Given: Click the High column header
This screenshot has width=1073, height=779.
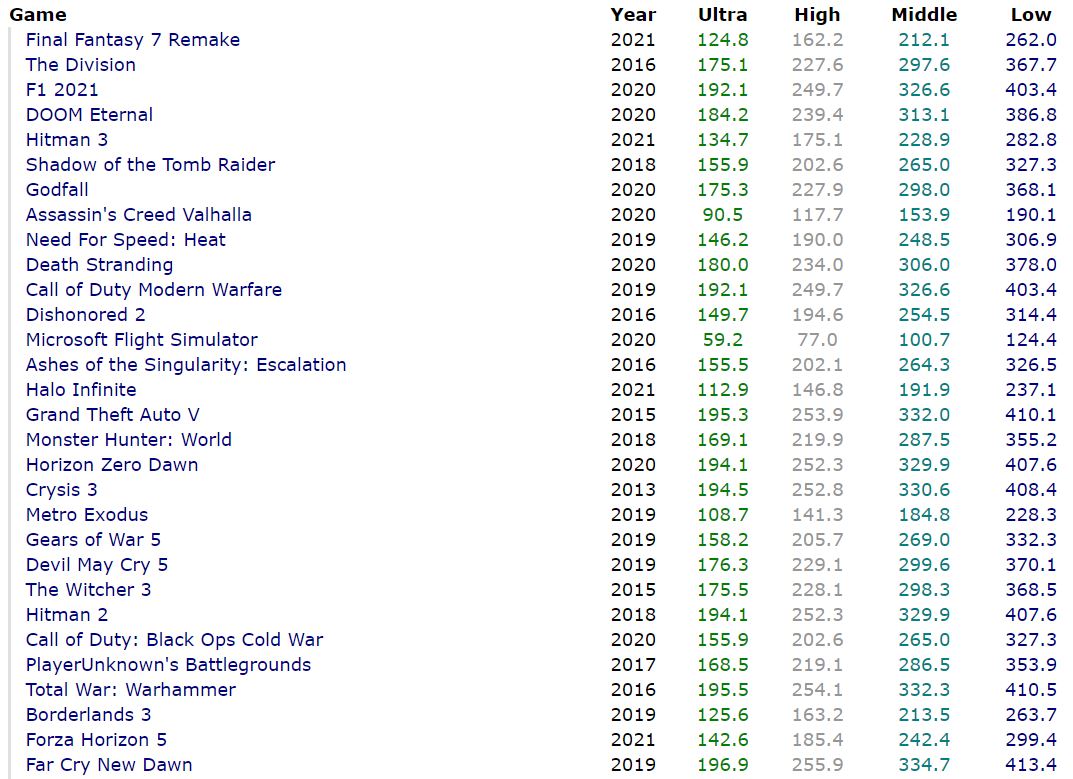Looking at the screenshot, I should point(817,14).
